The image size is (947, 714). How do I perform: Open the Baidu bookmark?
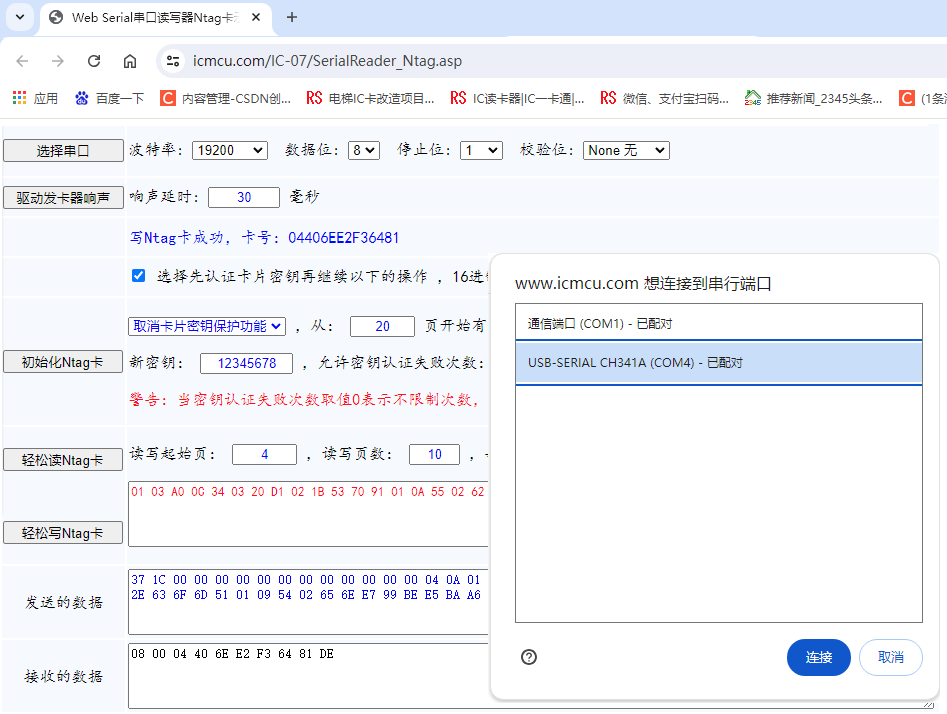tap(109, 98)
